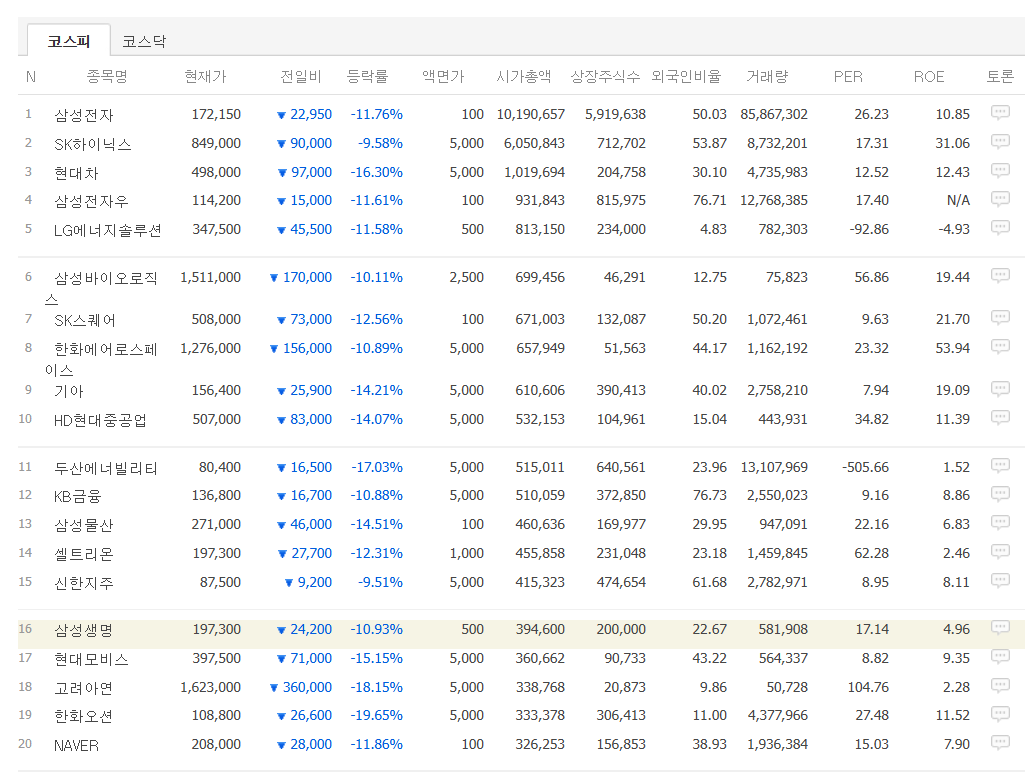This screenshot has width=1025, height=772.
Task: Select 한화에어로스페이스 ROE value 53.94
Action: point(952,348)
